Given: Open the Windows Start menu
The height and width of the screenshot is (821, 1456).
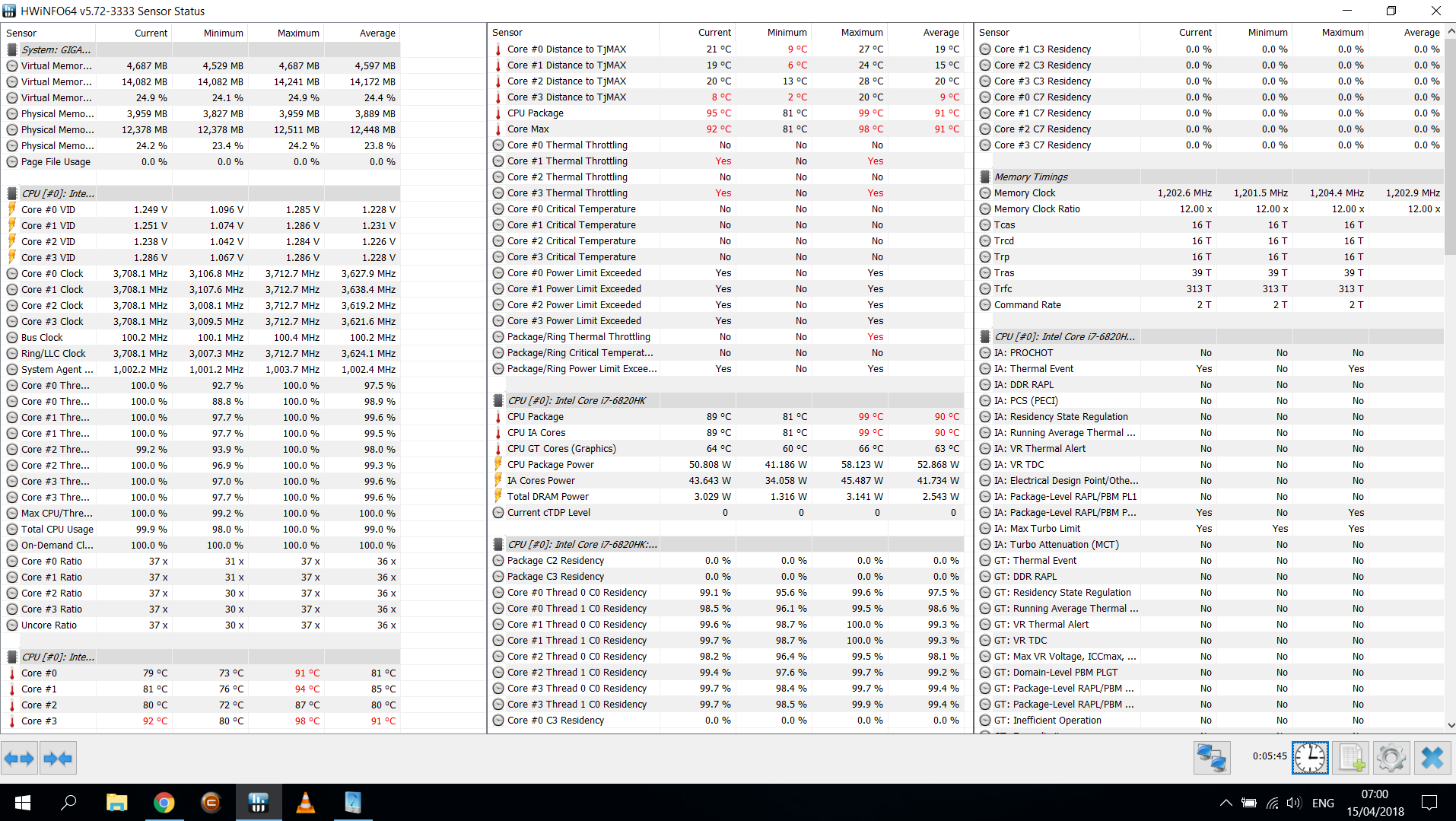Looking at the screenshot, I should pyautogui.click(x=22, y=802).
